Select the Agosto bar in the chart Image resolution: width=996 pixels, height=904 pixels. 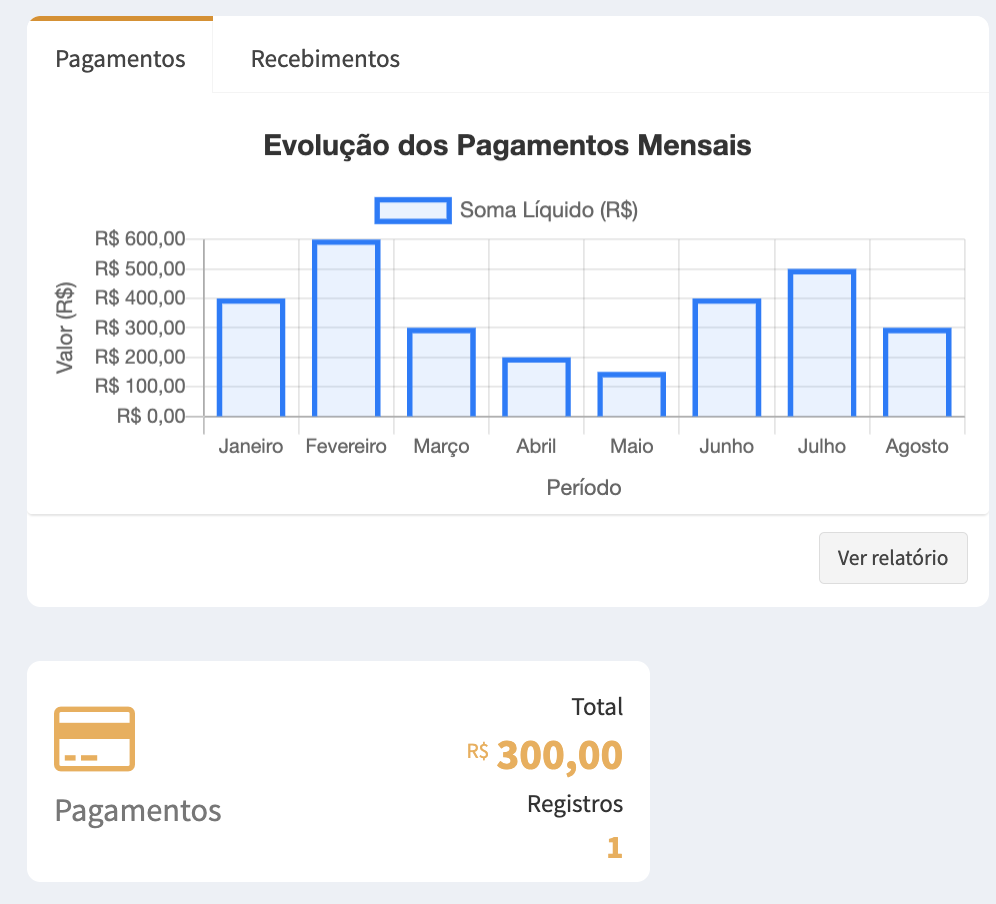pos(917,373)
